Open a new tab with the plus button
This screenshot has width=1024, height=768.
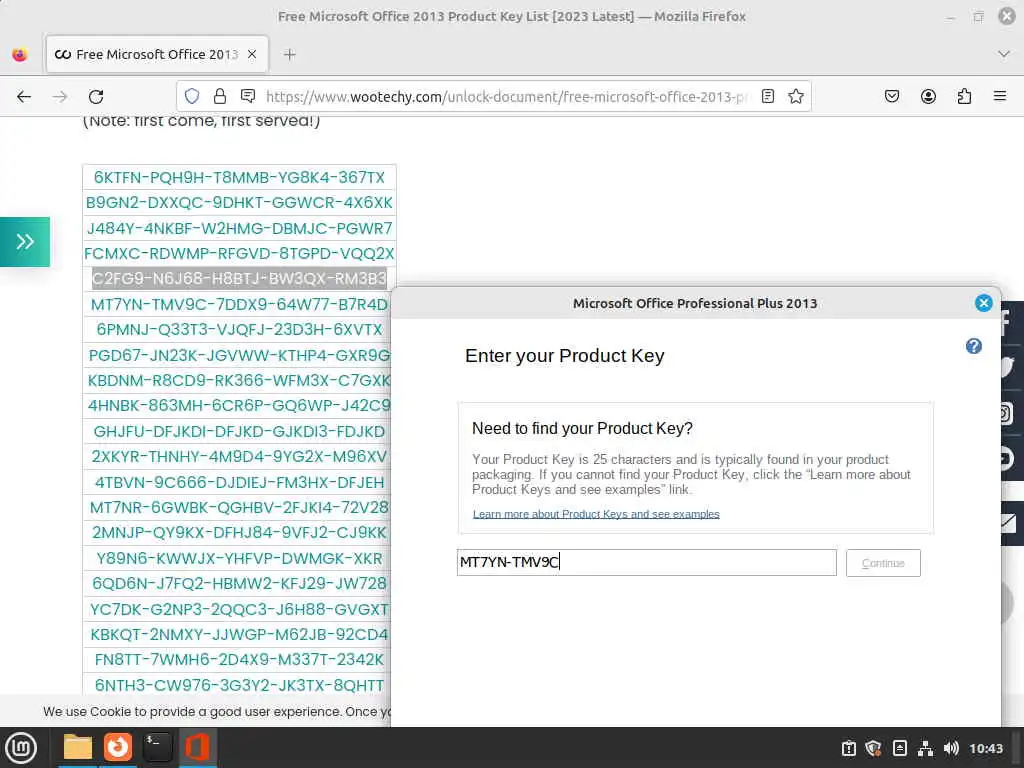[290, 55]
